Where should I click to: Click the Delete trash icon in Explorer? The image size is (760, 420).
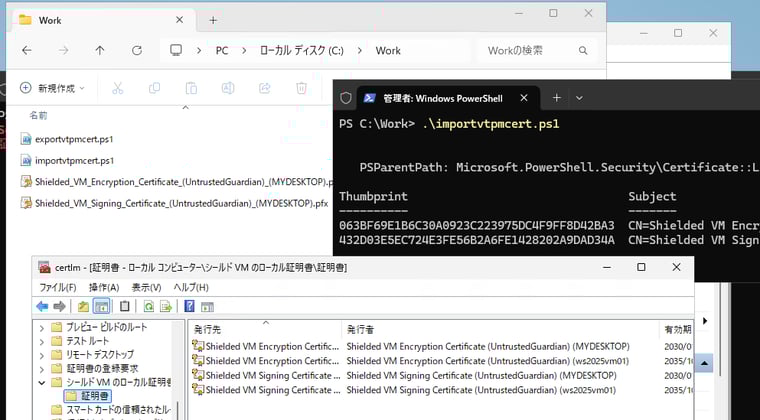(x=301, y=88)
